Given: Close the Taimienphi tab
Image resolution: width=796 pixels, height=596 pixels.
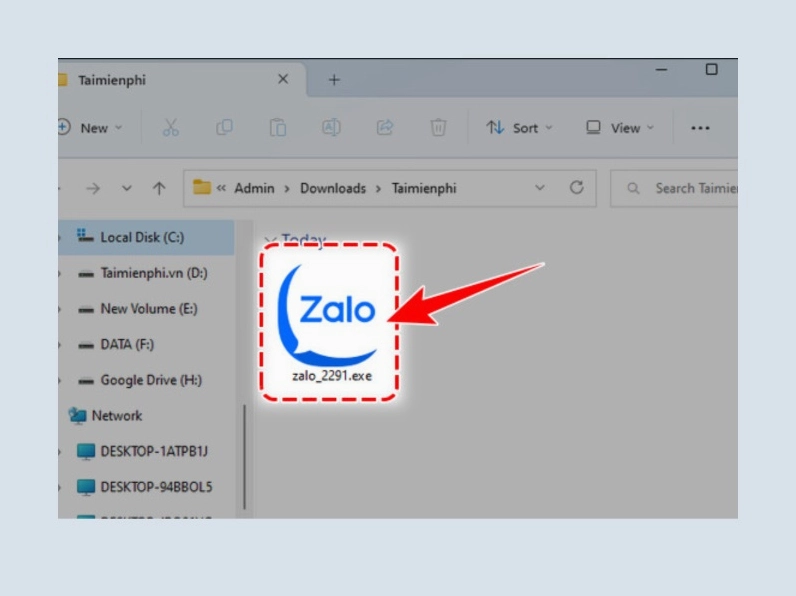Looking at the screenshot, I should (x=283, y=79).
